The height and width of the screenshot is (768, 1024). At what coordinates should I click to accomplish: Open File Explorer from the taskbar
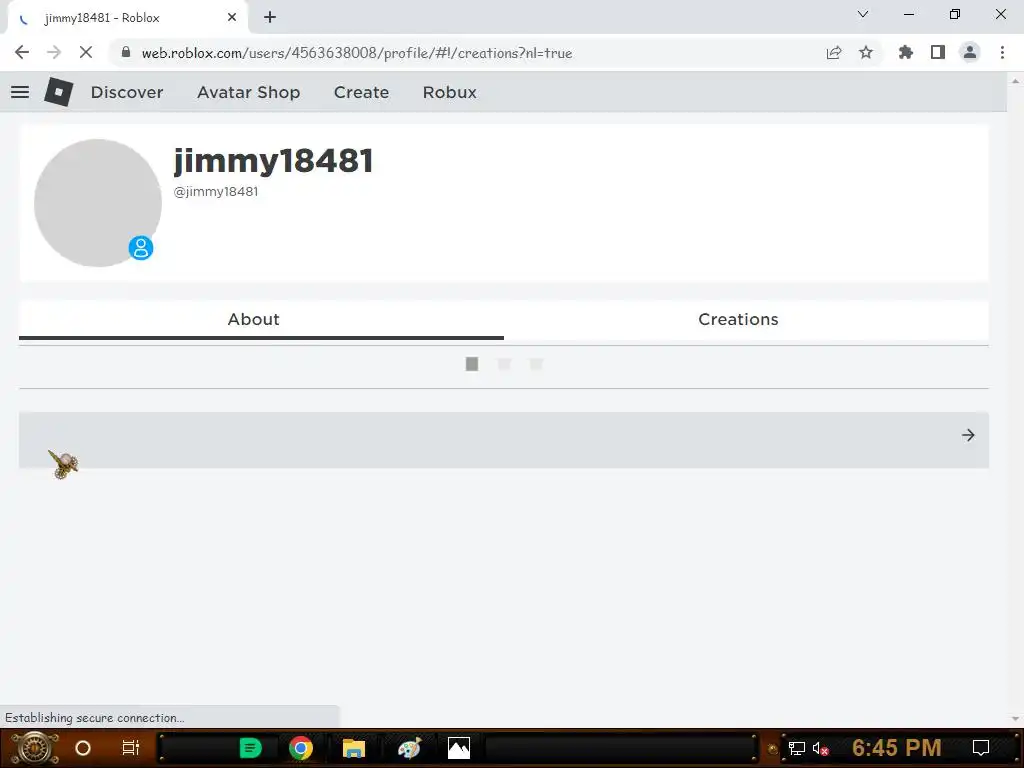[353, 748]
